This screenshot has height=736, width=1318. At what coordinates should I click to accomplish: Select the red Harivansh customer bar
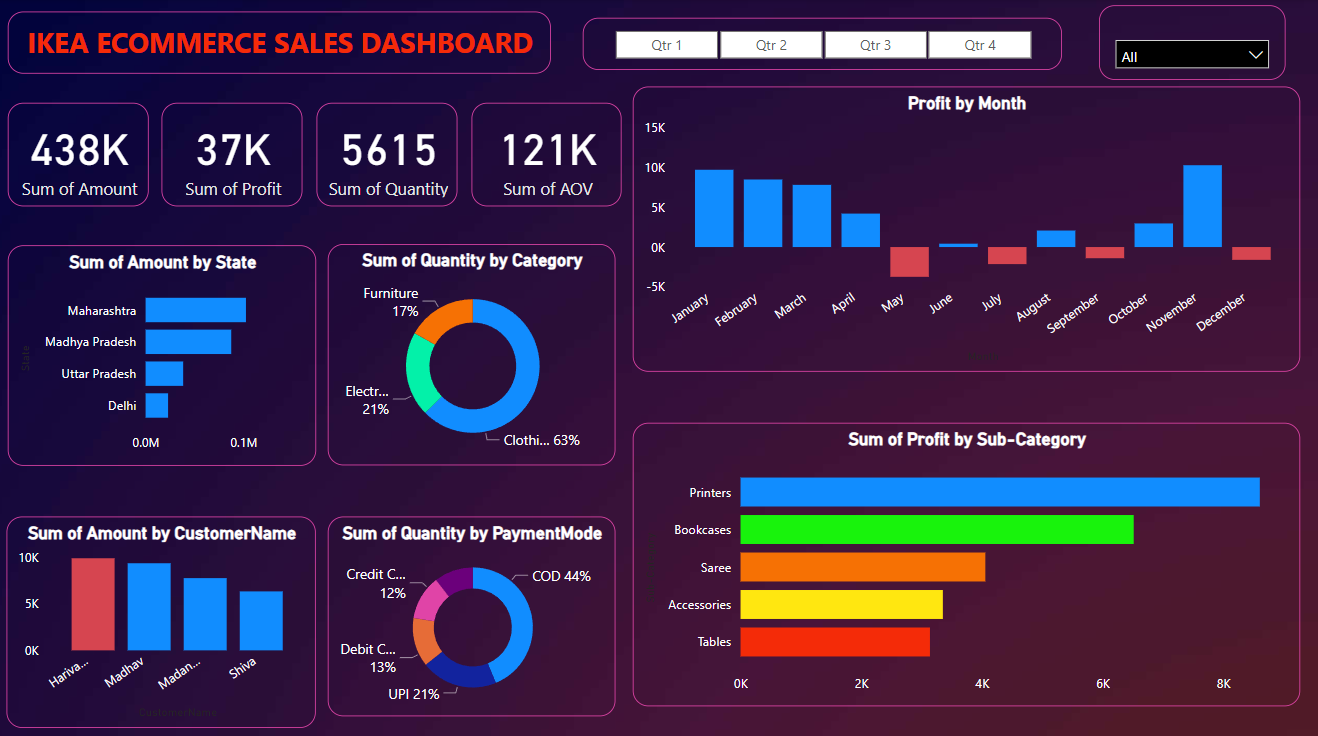pyautogui.click(x=93, y=604)
